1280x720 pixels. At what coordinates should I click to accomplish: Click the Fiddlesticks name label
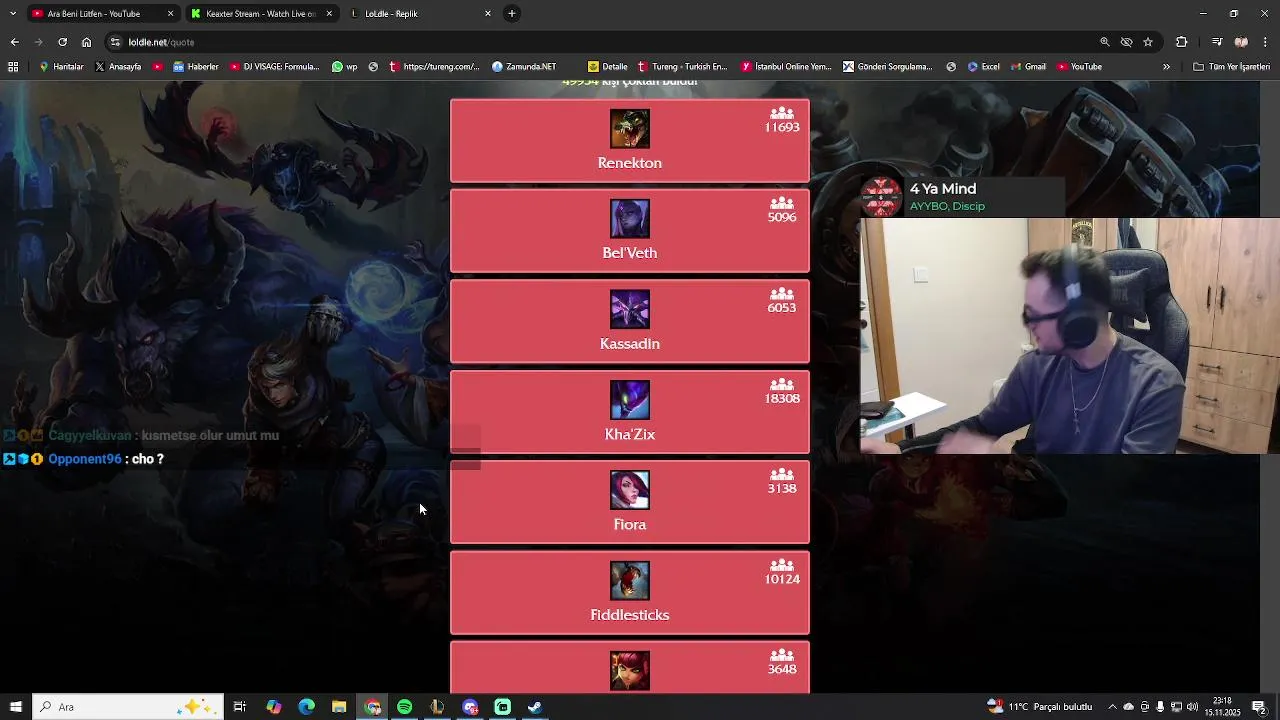coord(630,615)
